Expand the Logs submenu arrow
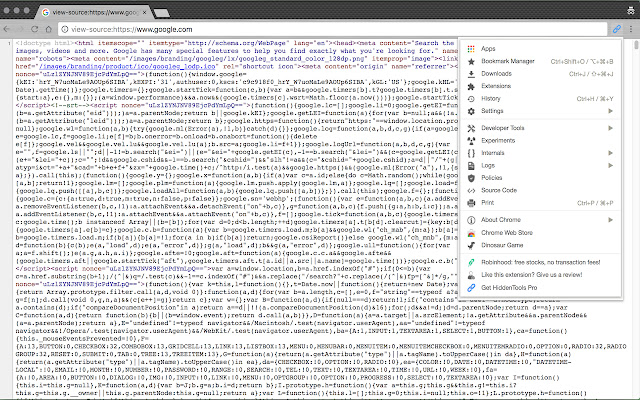Image resolution: width=640 pixels, height=400 pixels. point(610,166)
